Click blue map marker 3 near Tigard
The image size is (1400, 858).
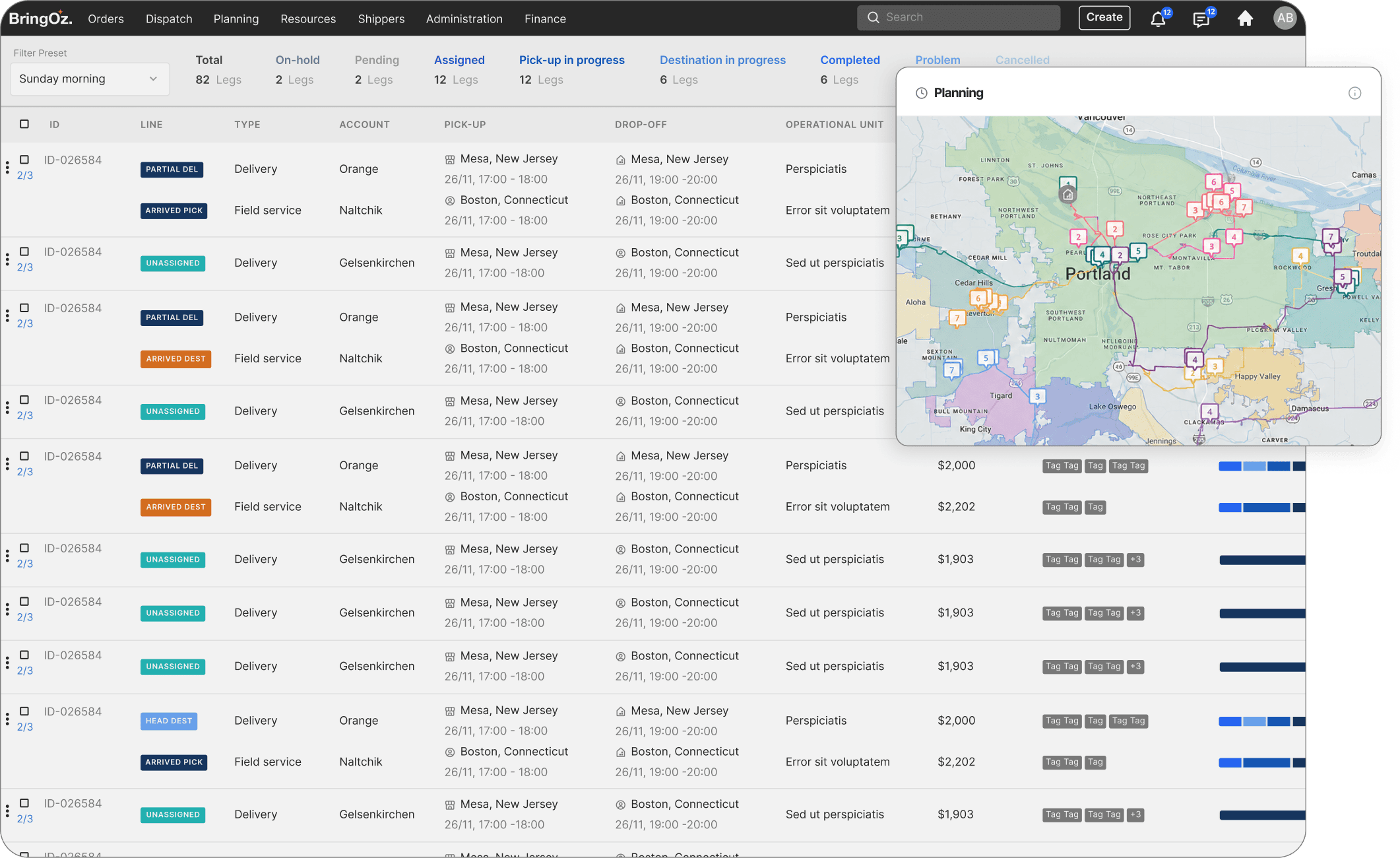pos(1037,397)
